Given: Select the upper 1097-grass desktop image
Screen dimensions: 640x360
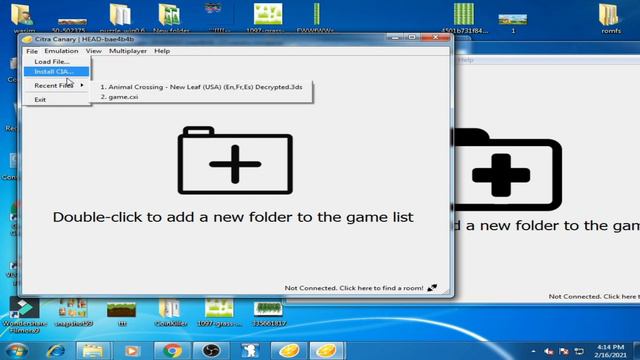Looking at the screenshot, I should pos(267,19).
